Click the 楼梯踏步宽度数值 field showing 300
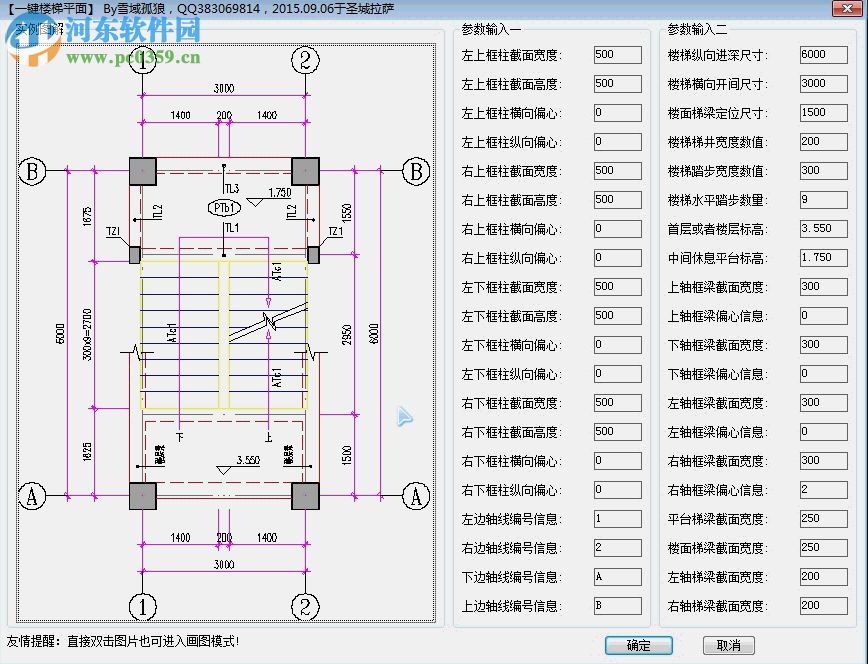This screenshot has width=868, height=664. [823, 170]
